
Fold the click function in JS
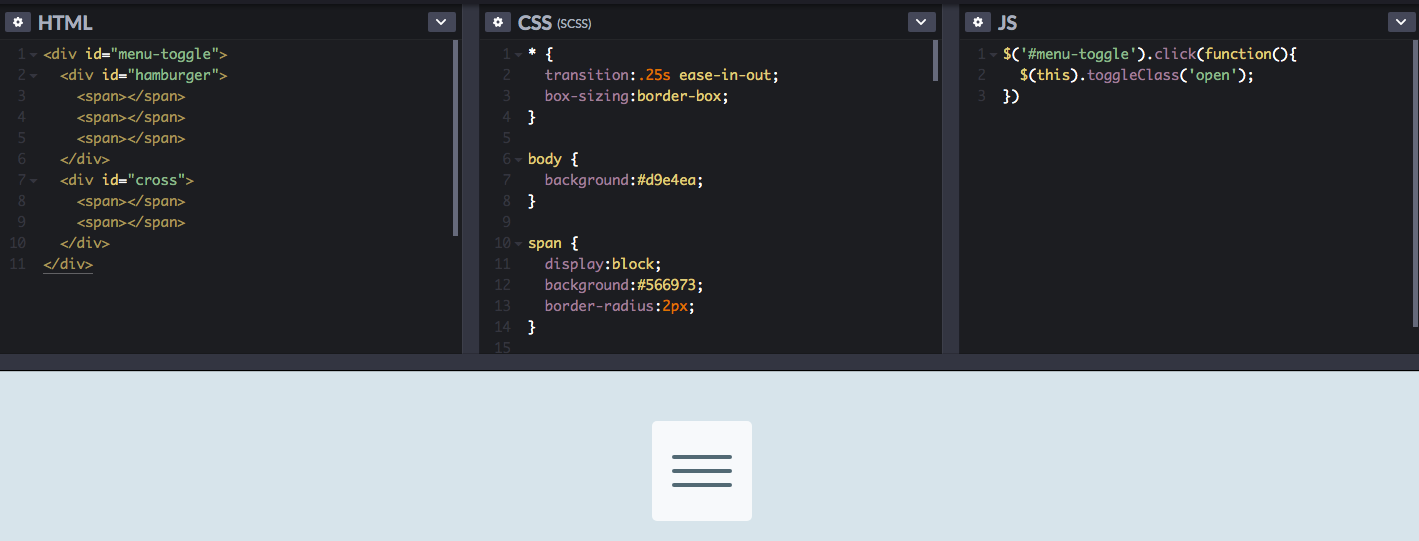point(994,55)
